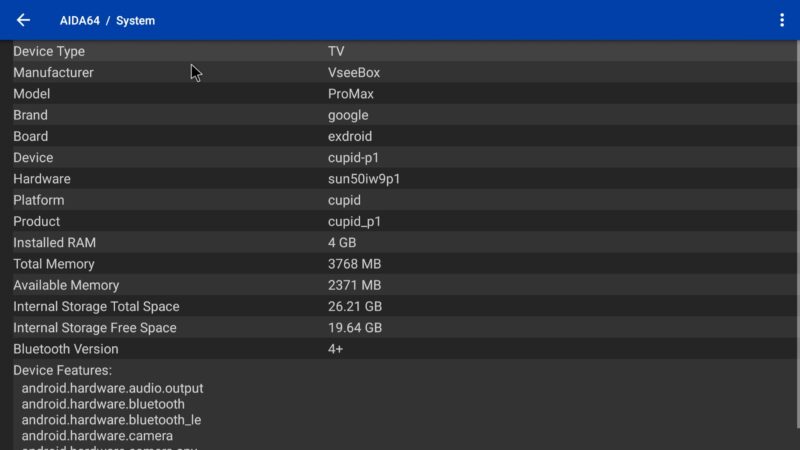
Task: Open the three-dot overflow menu
Action: click(x=782, y=20)
